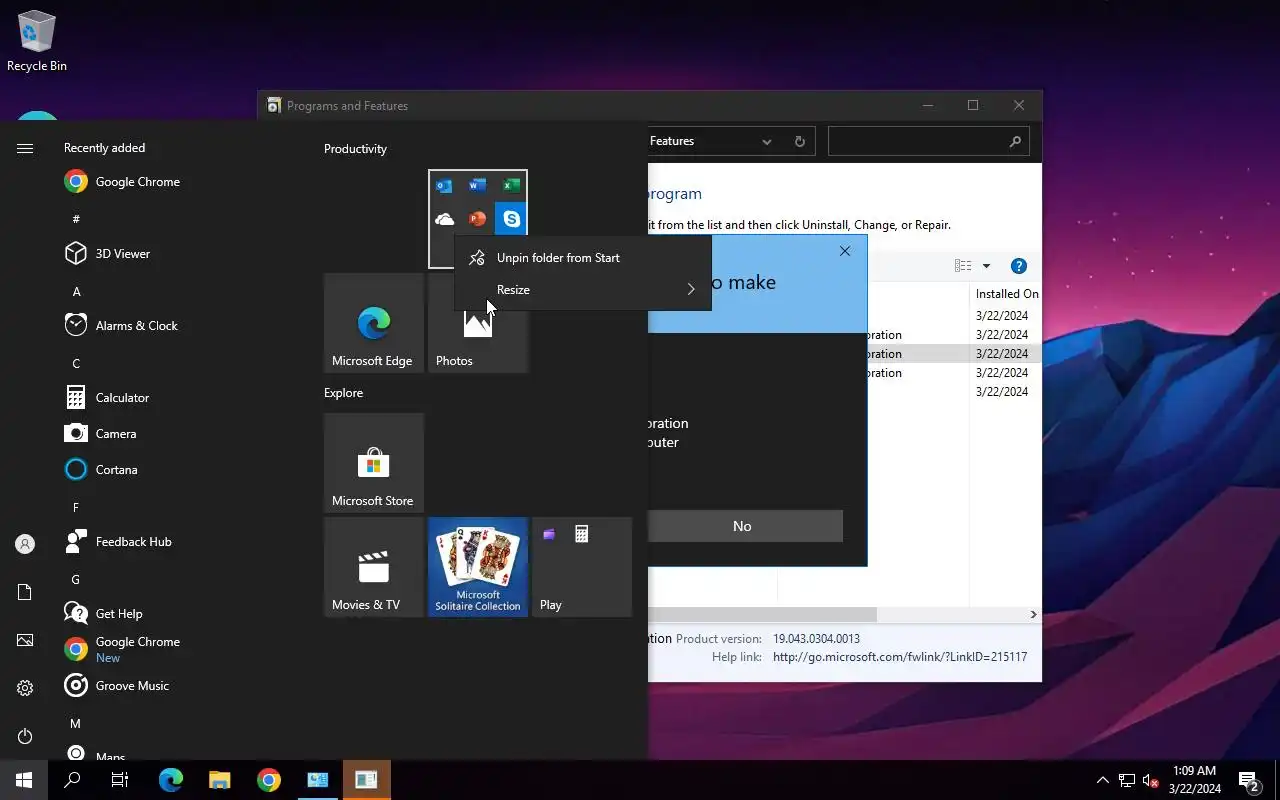Close the blue prompt dialog
Image resolution: width=1280 pixels, height=800 pixels.
(x=845, y=251)
